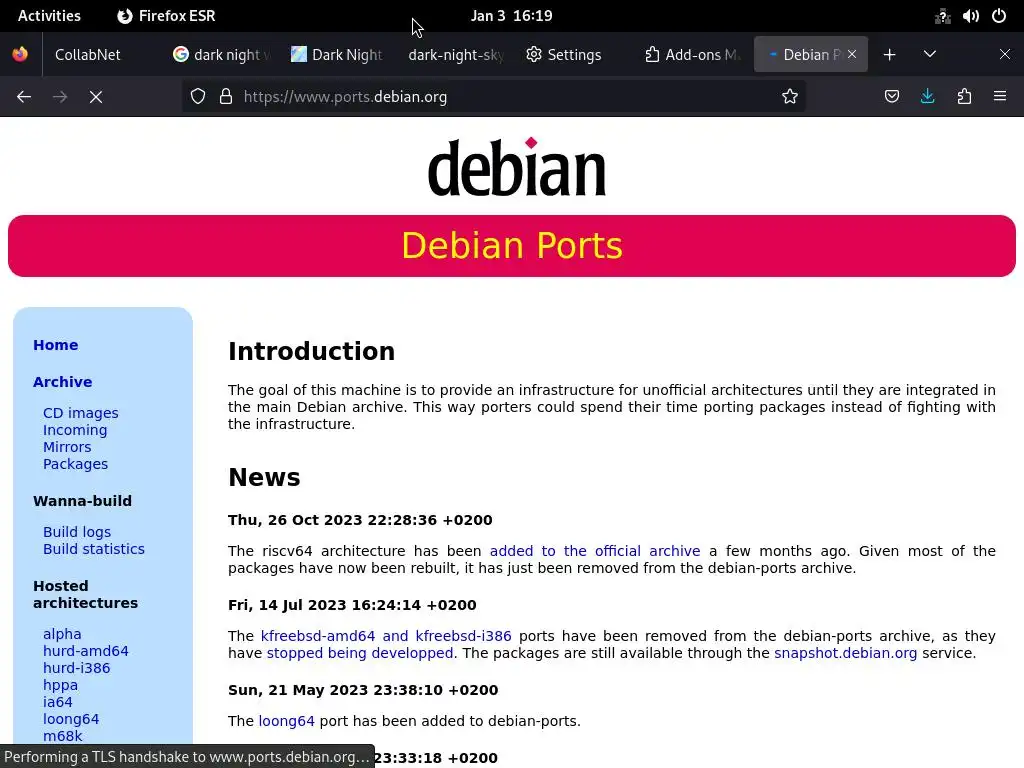Click the Hosted architectures sidebar heading
This screenshot has height=768, width=1024.
(x=86, y=594)
